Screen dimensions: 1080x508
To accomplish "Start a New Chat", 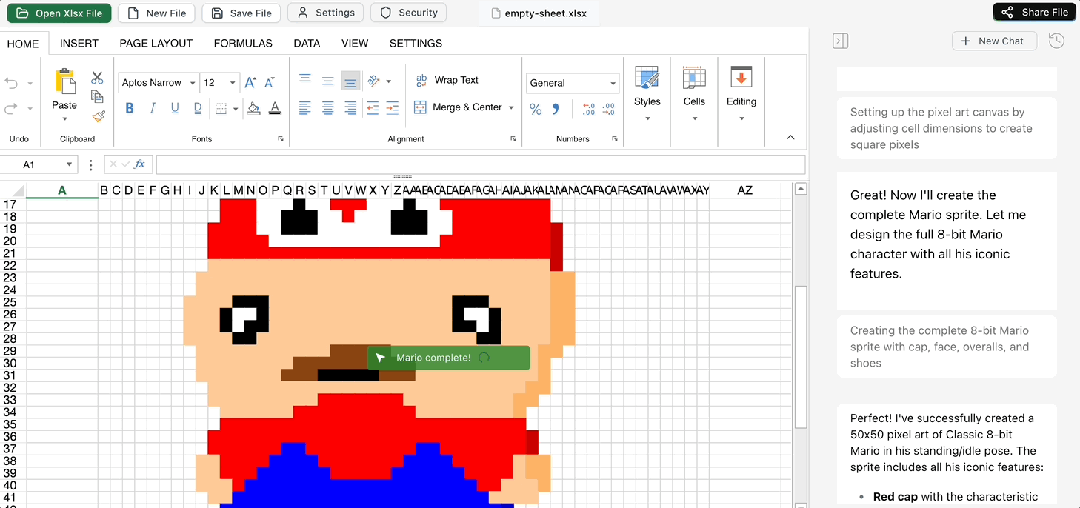I will click(992, 41).
